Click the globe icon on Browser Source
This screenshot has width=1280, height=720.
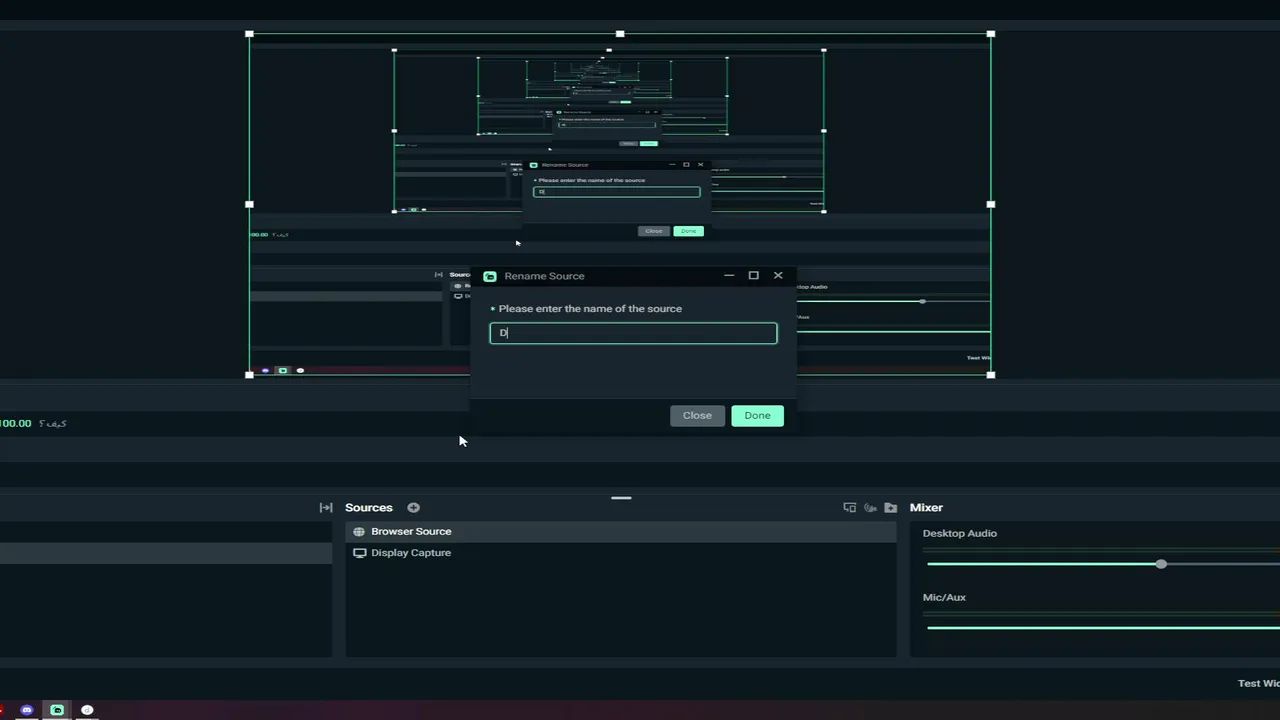359,531
